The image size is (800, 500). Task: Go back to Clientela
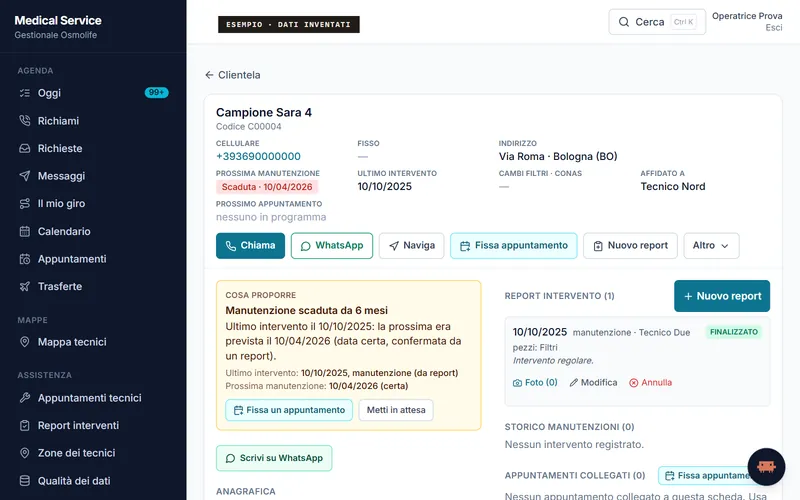point(233,75)
